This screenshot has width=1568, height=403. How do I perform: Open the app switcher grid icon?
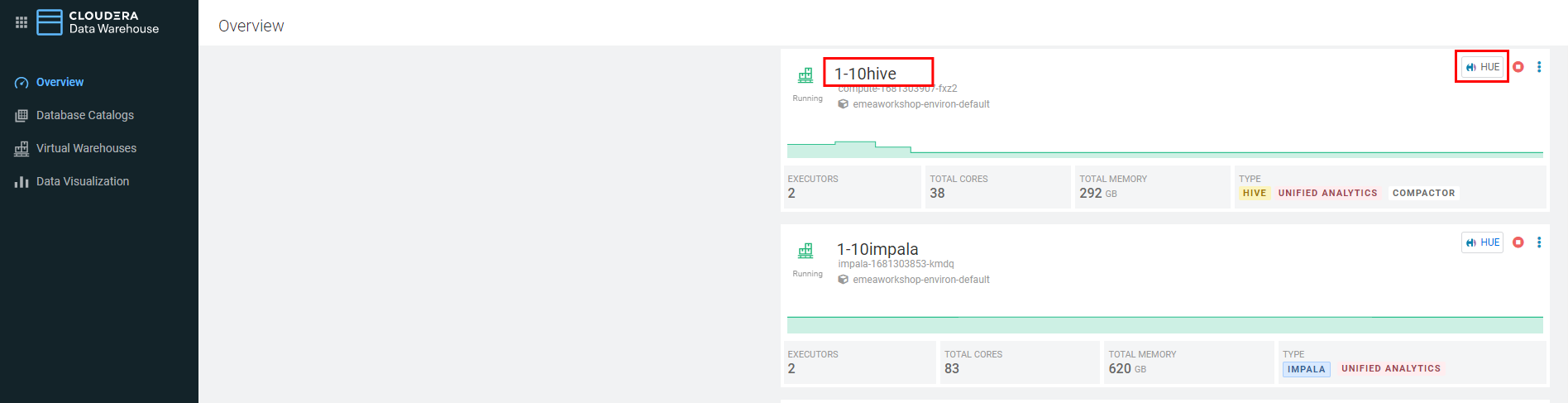[x=22, y=22]
